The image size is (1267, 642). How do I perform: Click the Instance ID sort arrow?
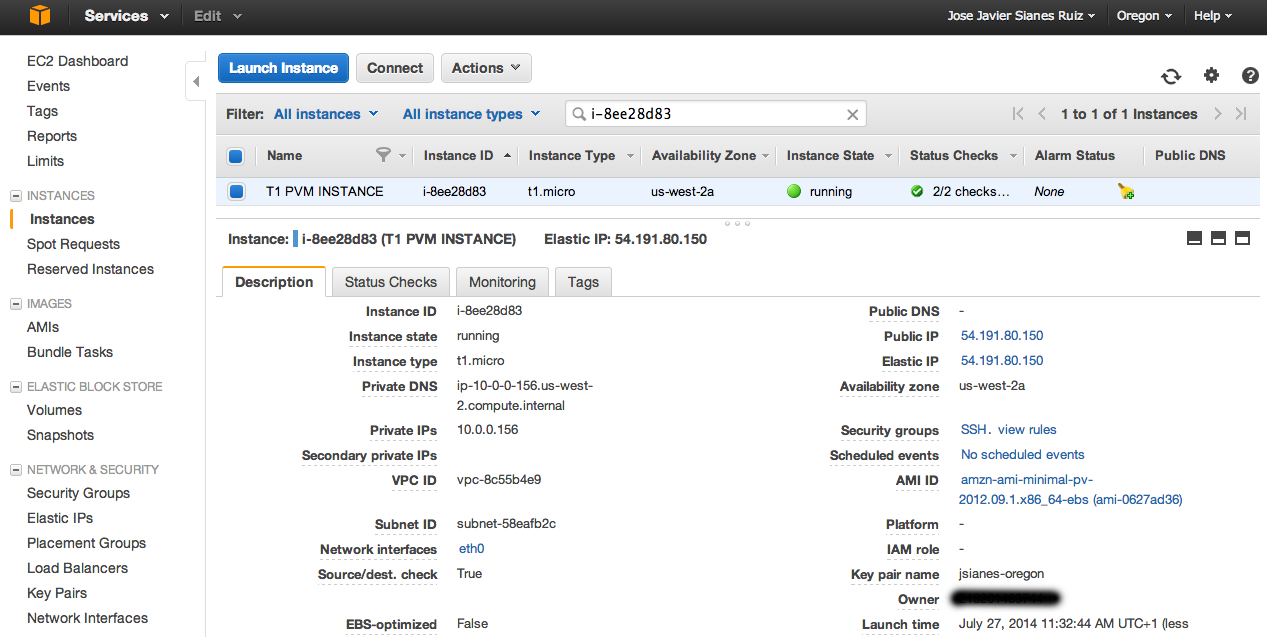(507, 155)
